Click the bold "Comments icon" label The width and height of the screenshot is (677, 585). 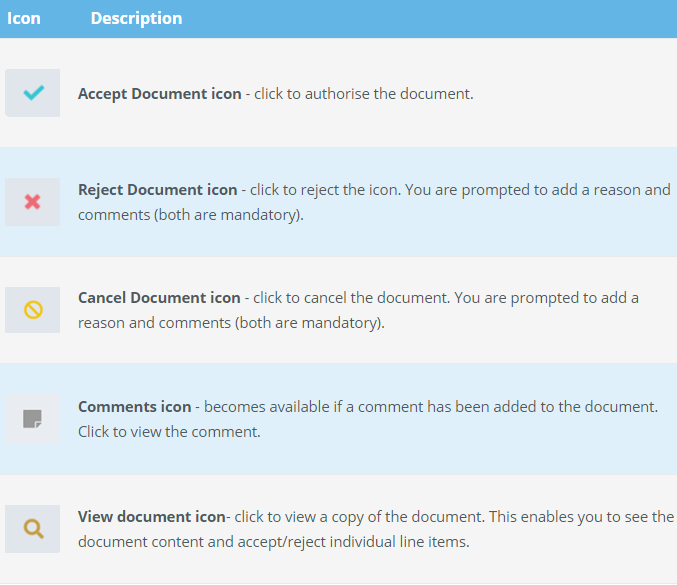134,407
